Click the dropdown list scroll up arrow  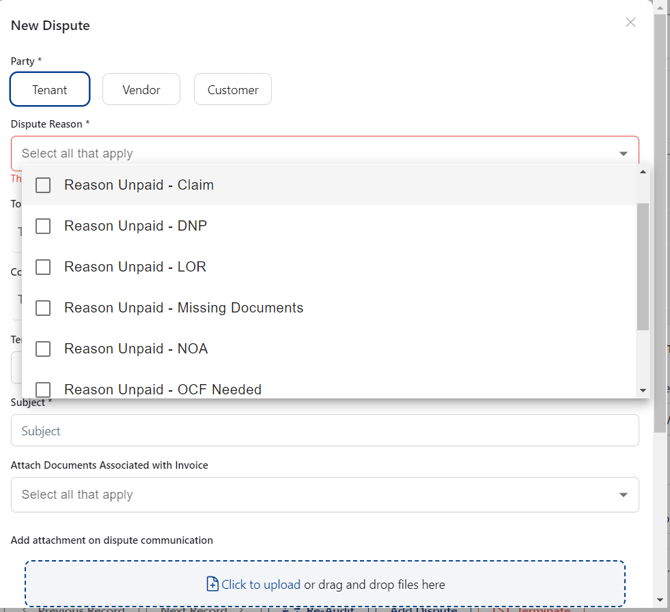[x=642, y=172]
